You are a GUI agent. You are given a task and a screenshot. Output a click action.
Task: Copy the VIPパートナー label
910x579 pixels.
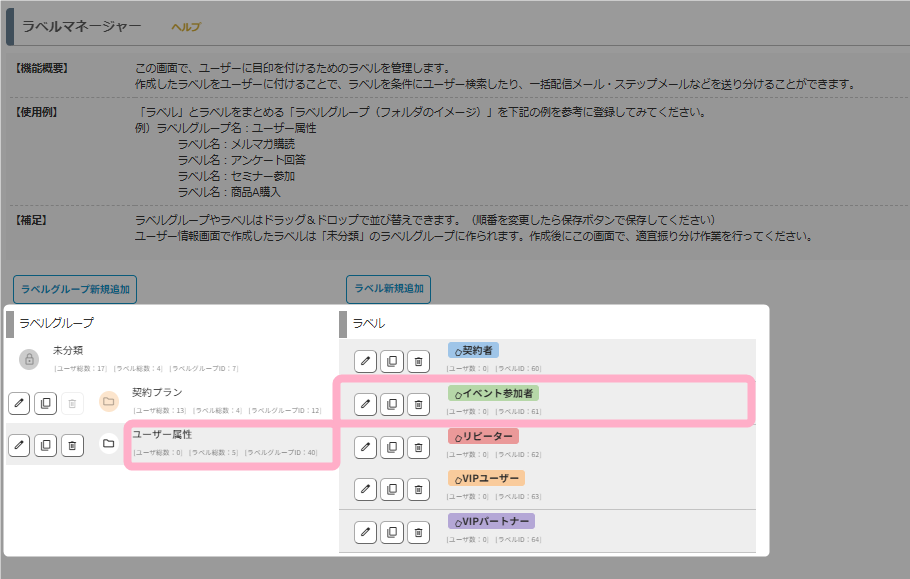392,532
